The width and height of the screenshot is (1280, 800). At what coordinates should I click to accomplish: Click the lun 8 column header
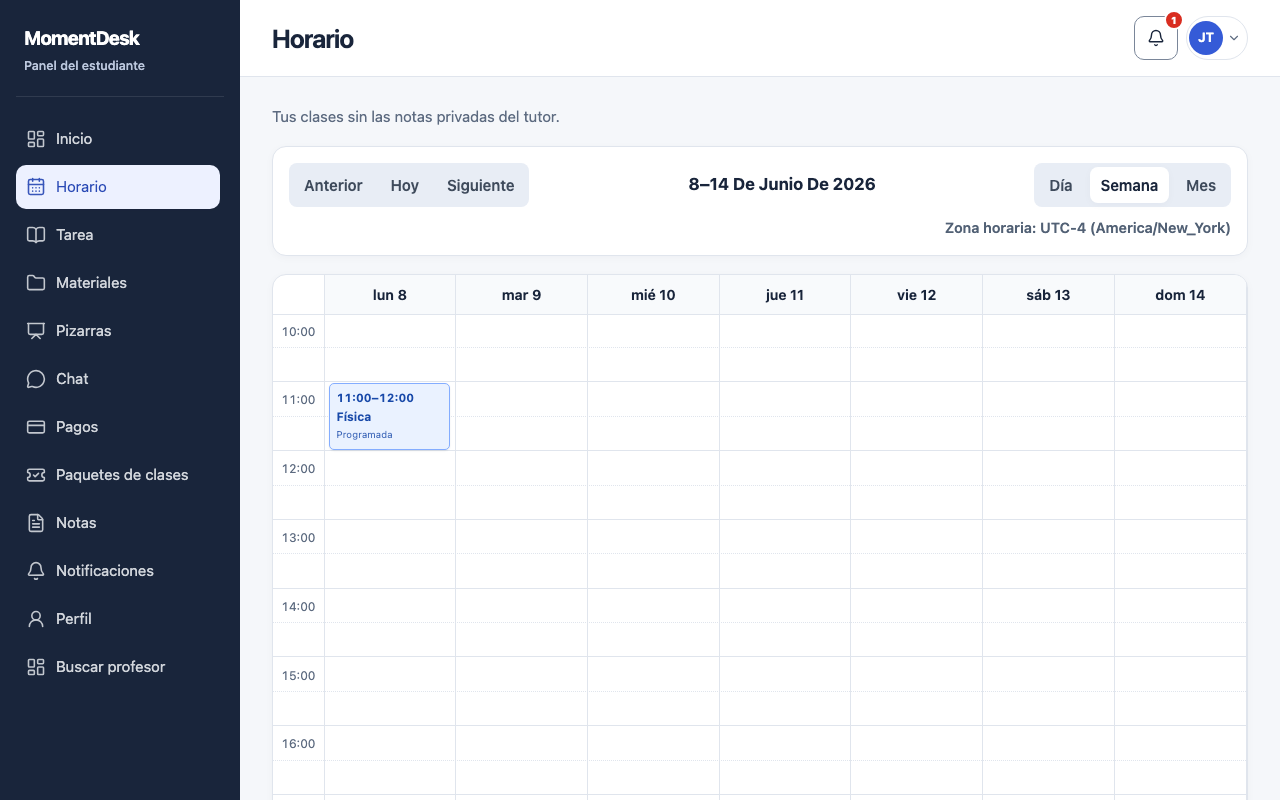tap(390, 295)
